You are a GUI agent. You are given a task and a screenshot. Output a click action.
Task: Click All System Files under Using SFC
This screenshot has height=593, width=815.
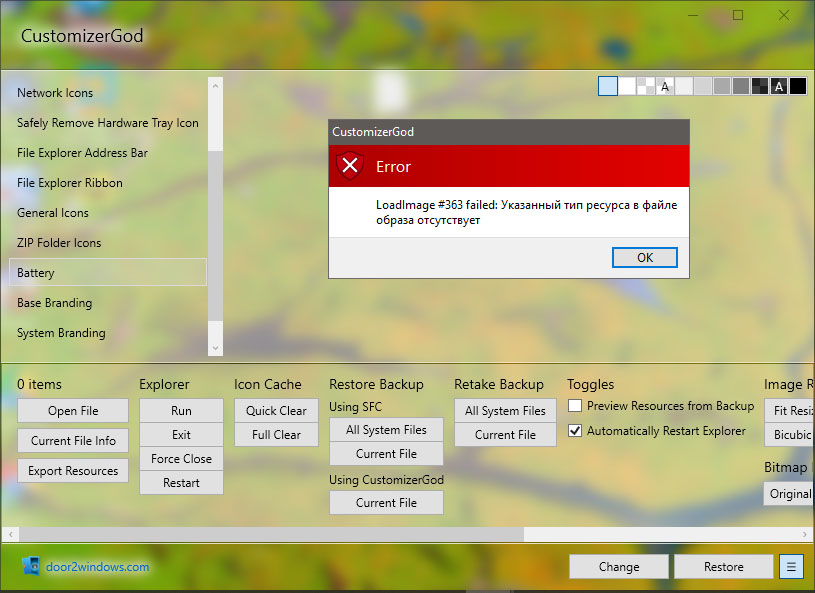click(x=386, y=430)
